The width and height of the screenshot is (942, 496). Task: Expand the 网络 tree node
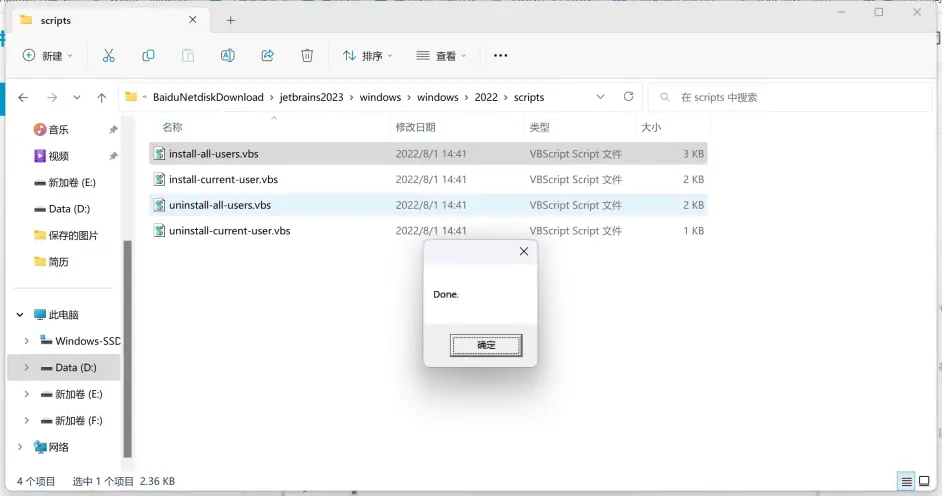point(20,447)
